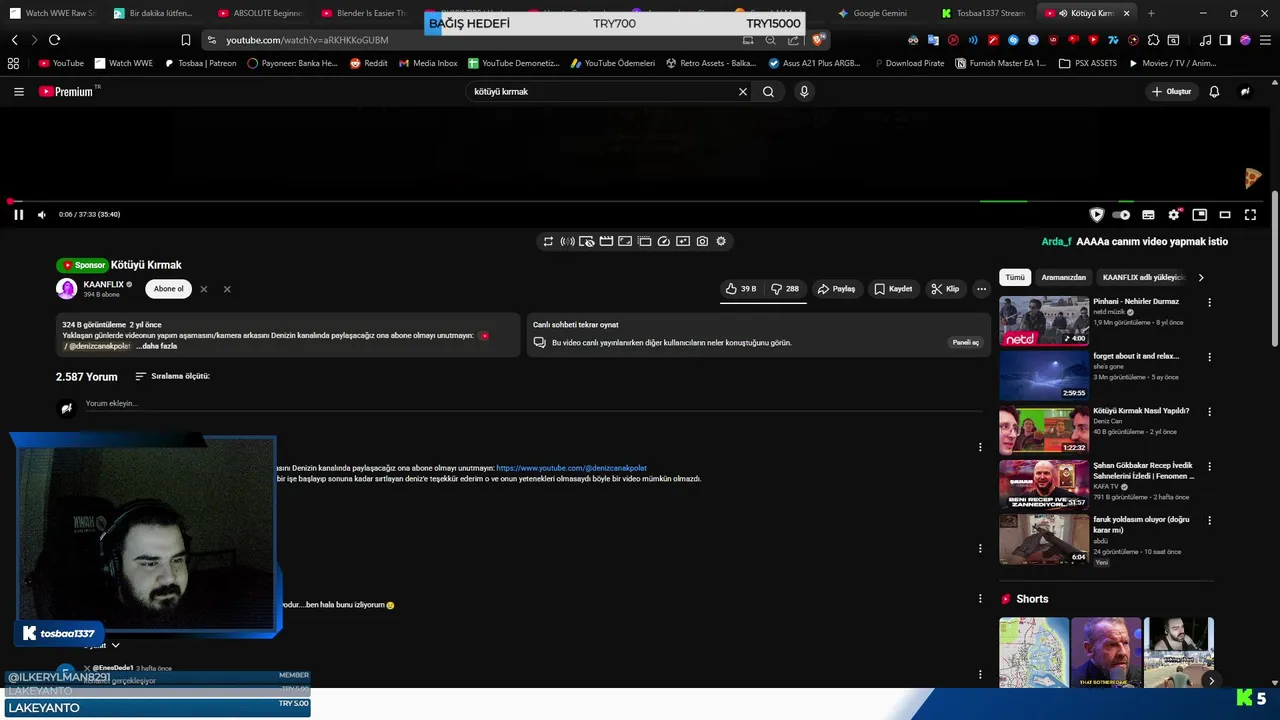Screen dimensions: 1280x720
Task: Create a clip with Klip
Action: pyautogui.click(x=945, y=289)
